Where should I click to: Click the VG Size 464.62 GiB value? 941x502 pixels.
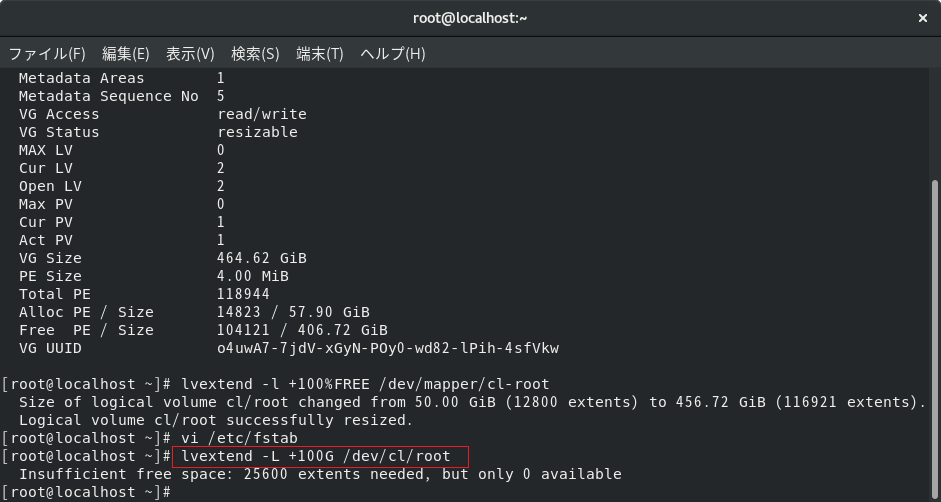point(262,258)
